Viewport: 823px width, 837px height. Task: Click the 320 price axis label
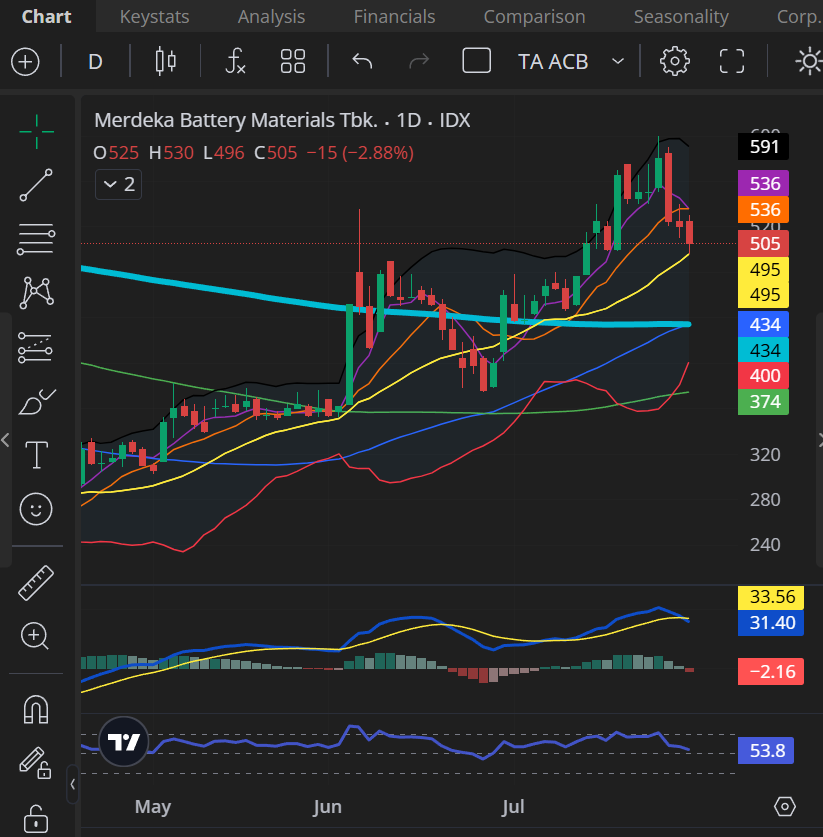point(765,455)
